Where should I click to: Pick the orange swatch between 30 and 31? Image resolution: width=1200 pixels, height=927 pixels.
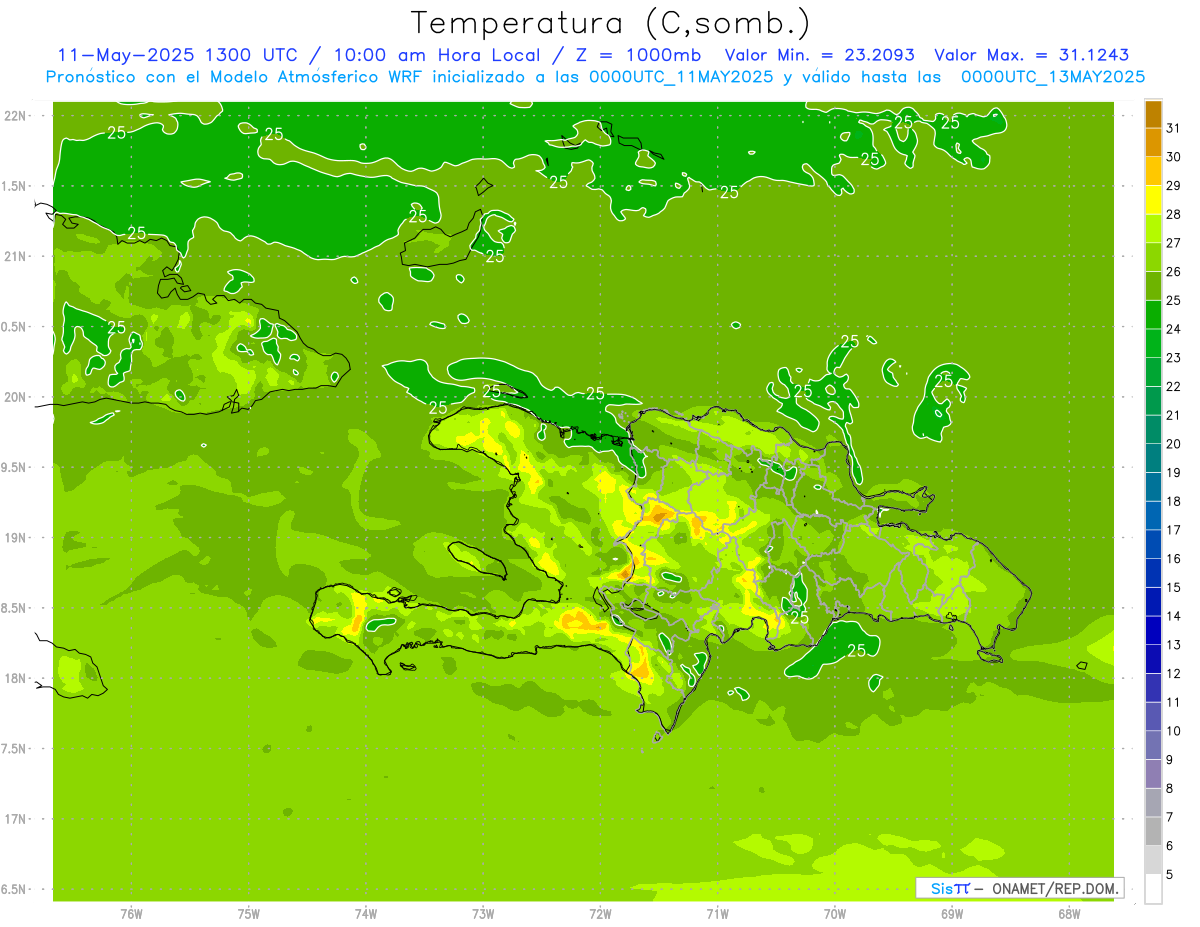click(x=1153, y=142)
